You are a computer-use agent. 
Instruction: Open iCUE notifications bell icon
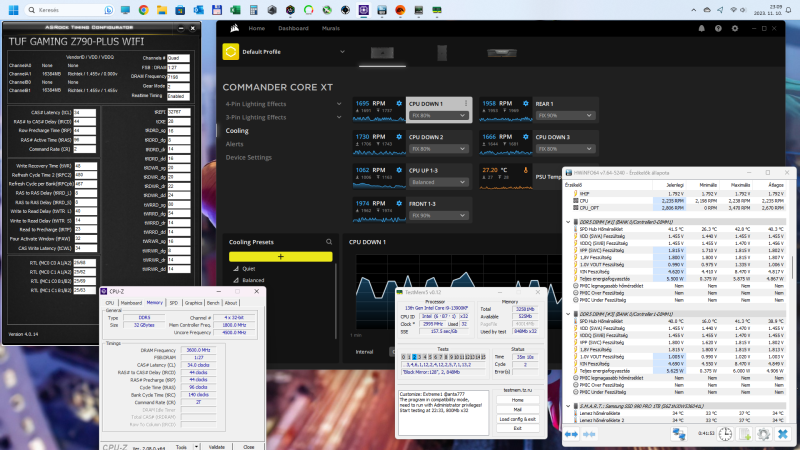pos(702,29)
